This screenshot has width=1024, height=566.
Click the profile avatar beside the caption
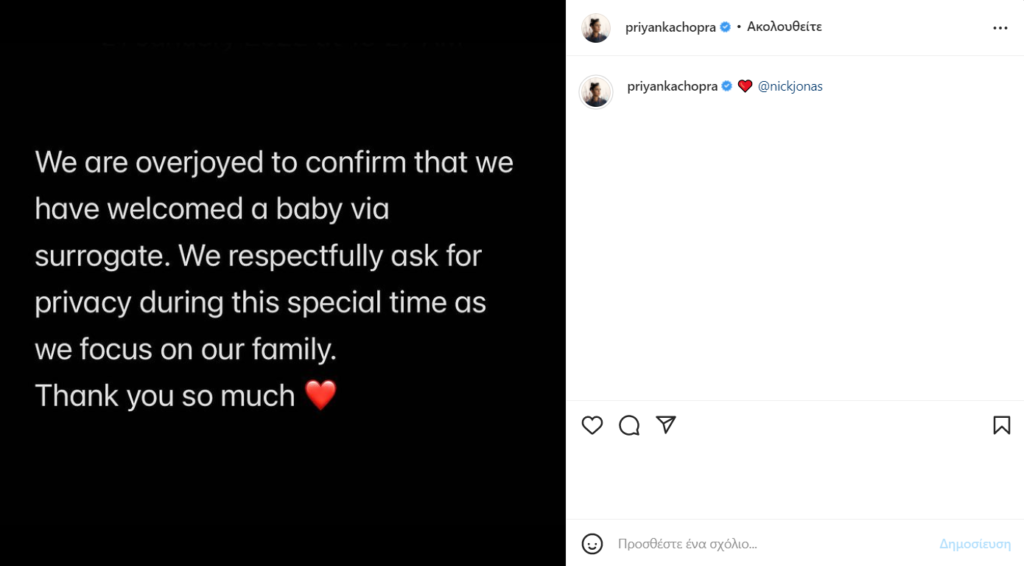[x=596, y=90]
